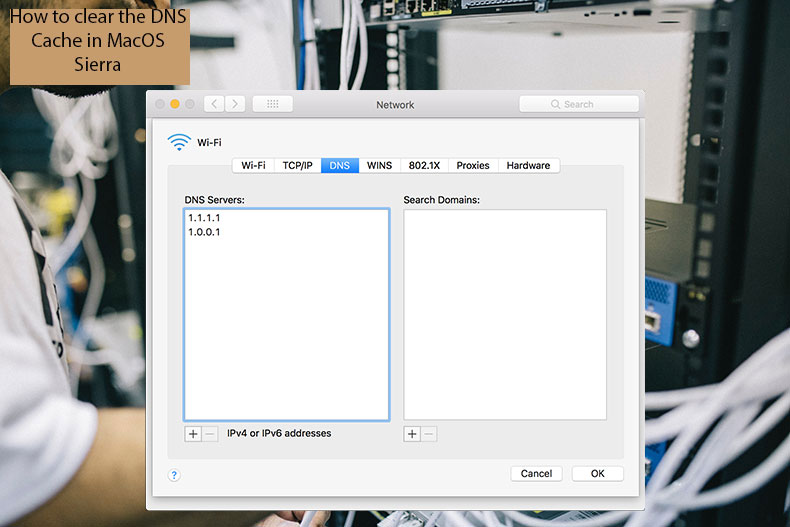The width and height of the screenshot is (790, 527).
Task: Add a search domain with plus button
Action: pyautogui.click(x=411, y=434)
